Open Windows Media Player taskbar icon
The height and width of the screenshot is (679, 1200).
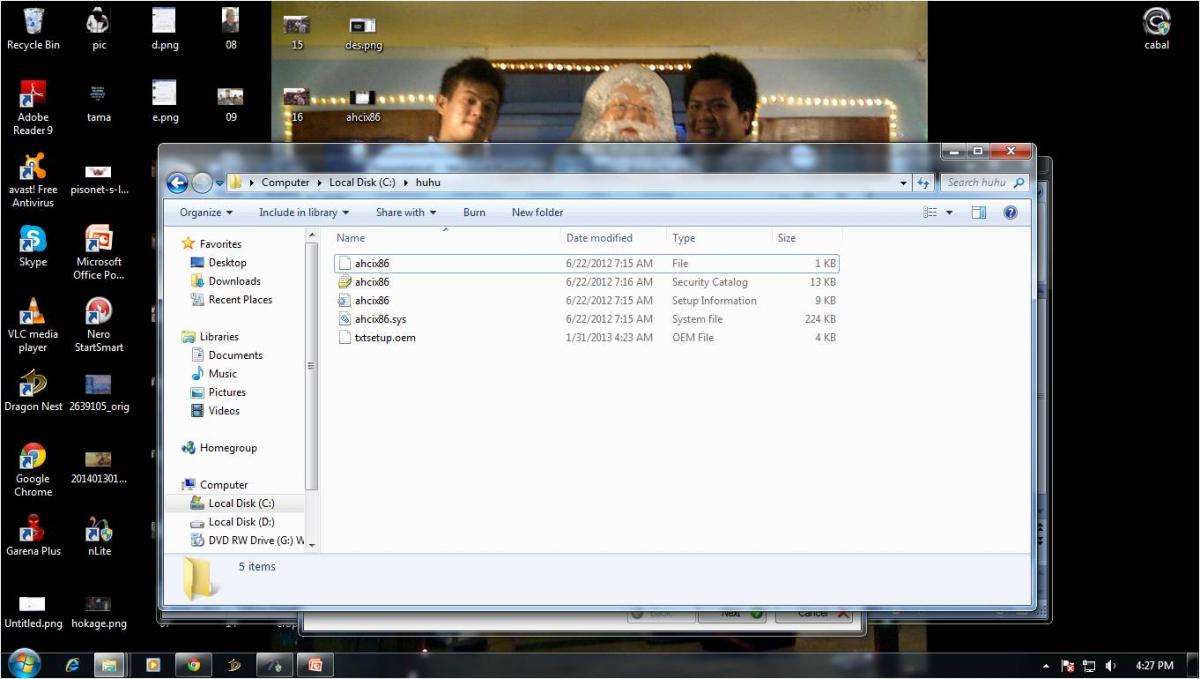(x=153, y=664)
